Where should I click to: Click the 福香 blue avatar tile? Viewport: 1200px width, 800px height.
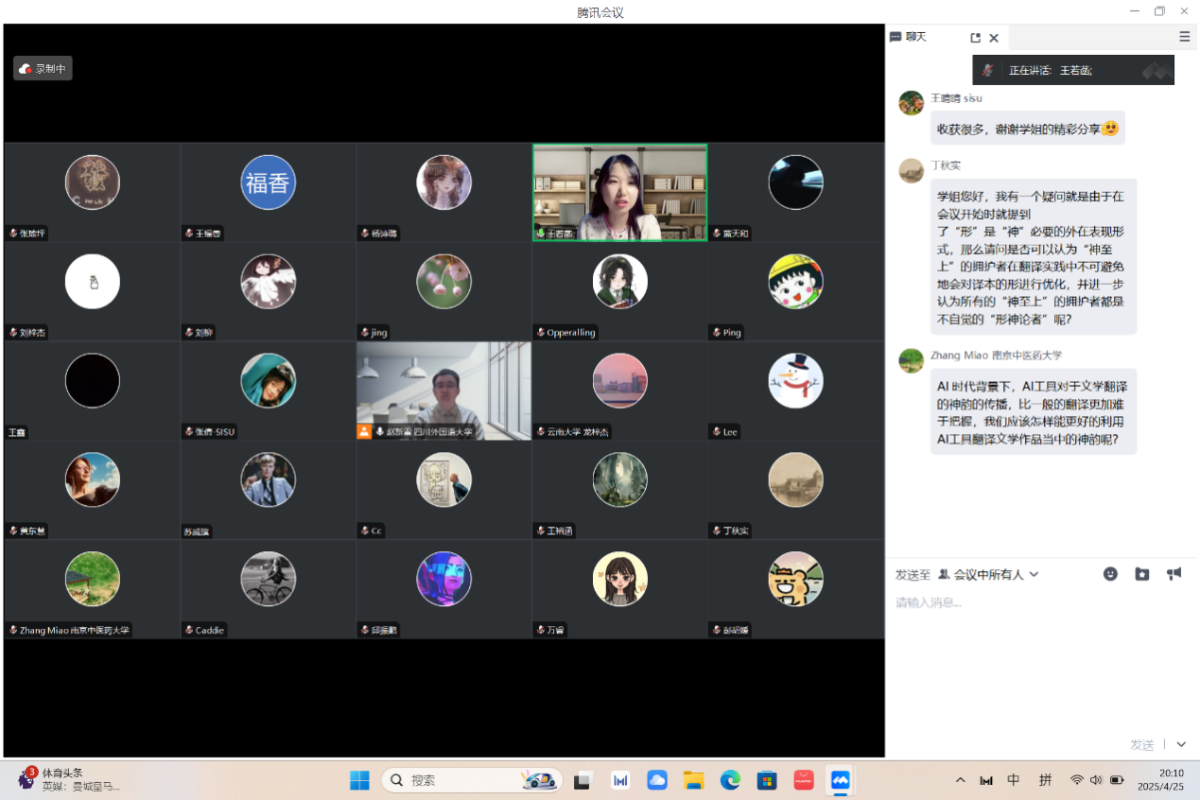pos(268,183)
